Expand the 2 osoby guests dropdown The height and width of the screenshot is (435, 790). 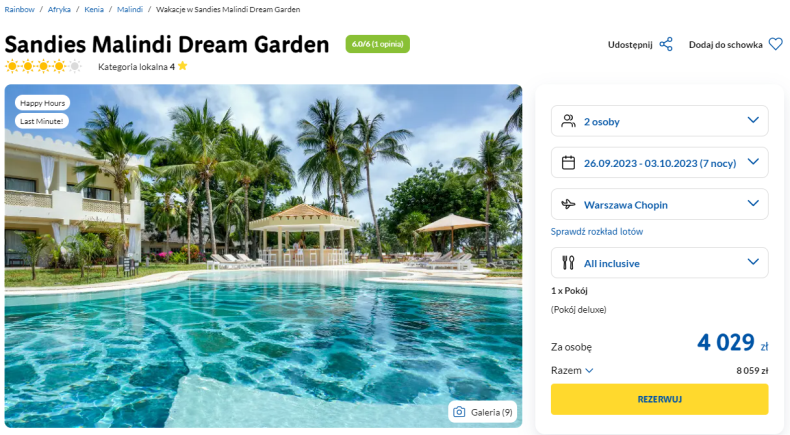(660, 121)
